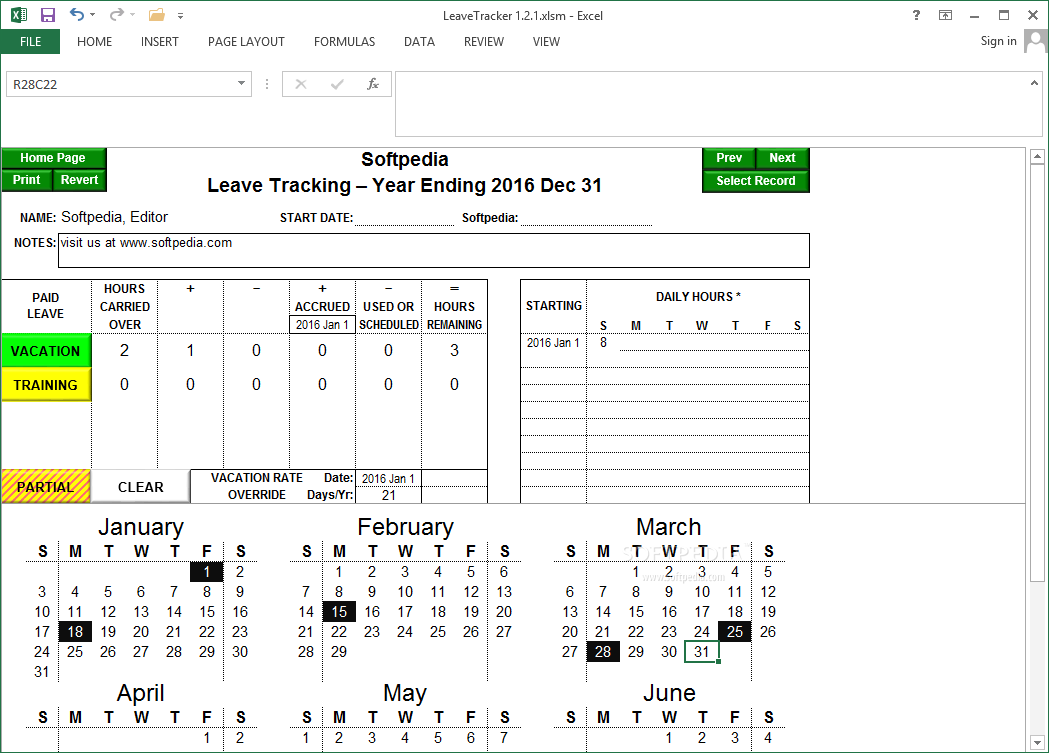The height and width of the screenshot is (753, 1049).
Task: Open Ribbon Display Options
Action: coord(945,15)
